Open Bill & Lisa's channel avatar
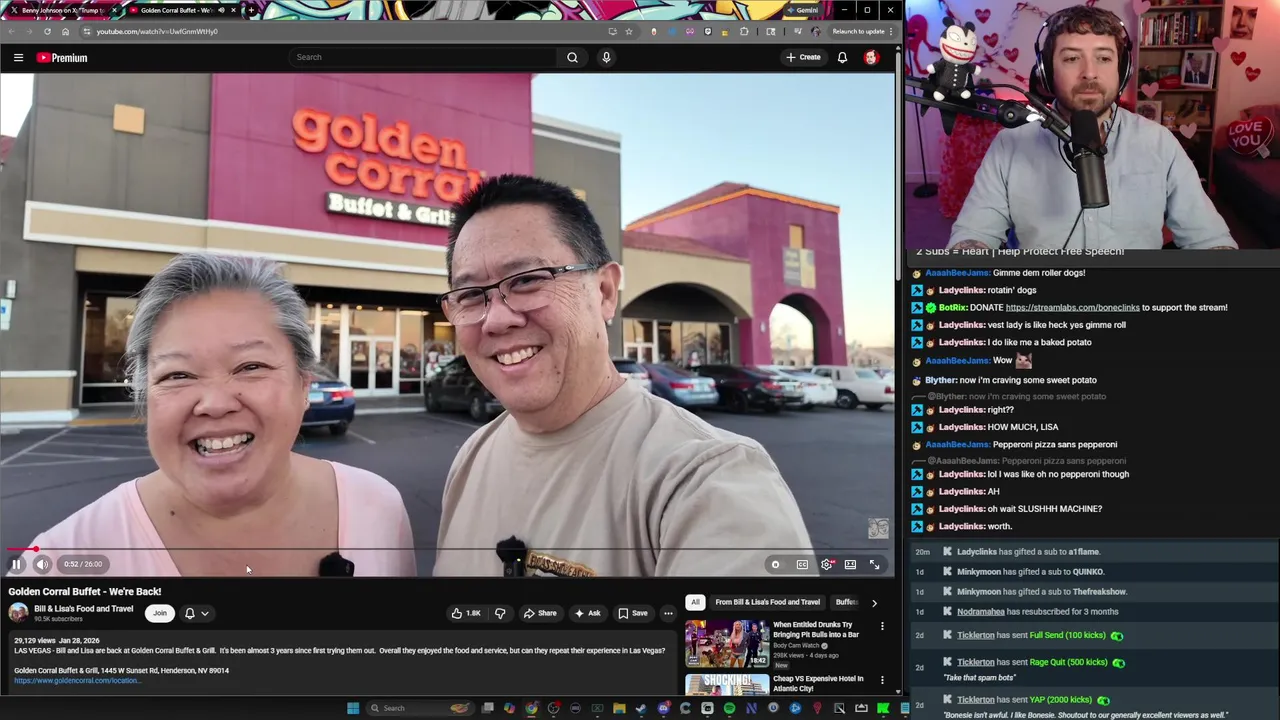1280x720 pixels. click(x=18, y=613)
